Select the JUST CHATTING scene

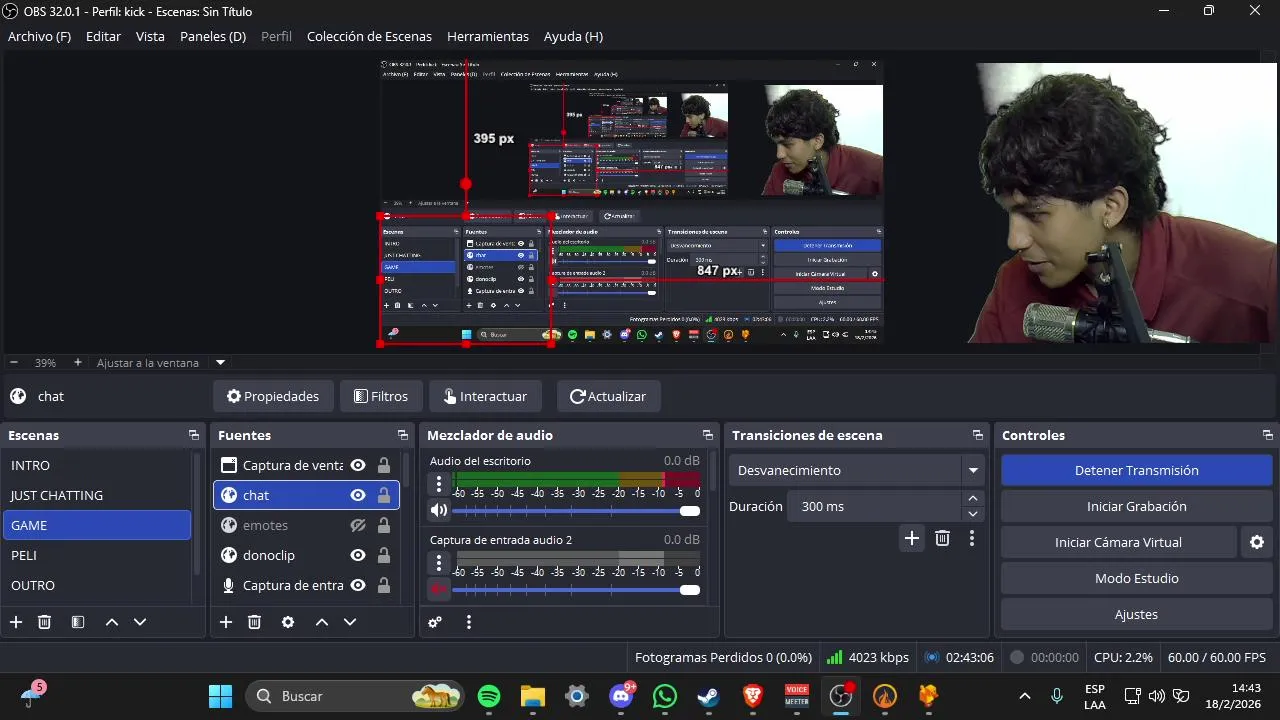(x=97, y=495)
